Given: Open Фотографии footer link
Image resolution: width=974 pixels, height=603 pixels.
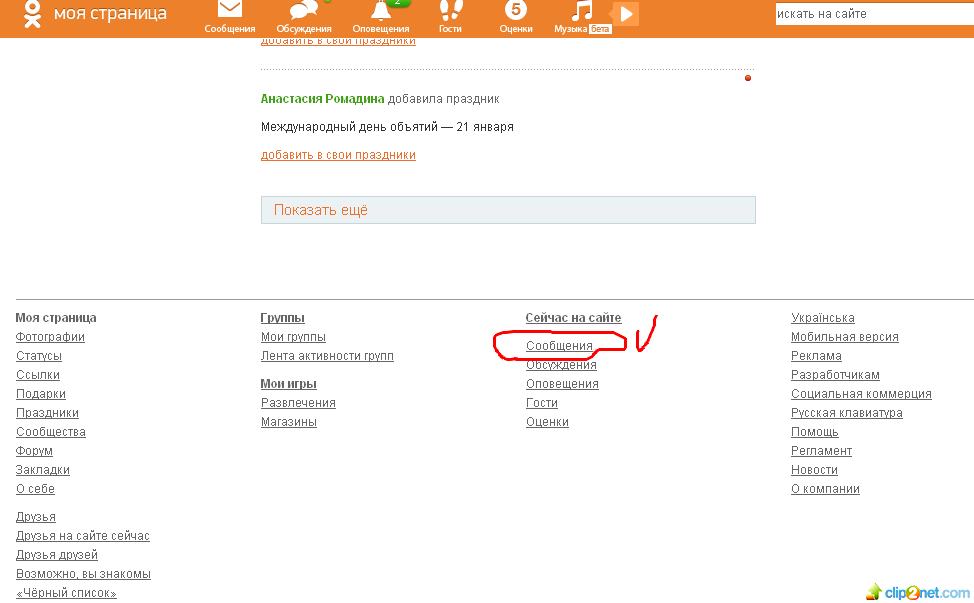Looking at the screenshot, I should point(50,337).
